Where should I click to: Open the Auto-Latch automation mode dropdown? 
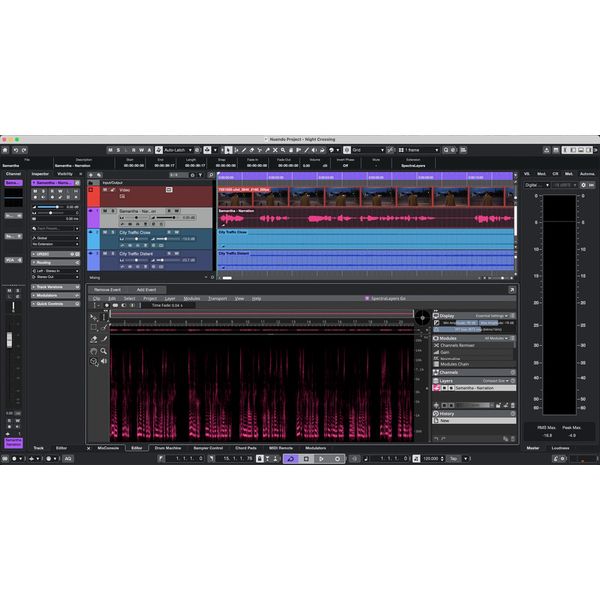(178, 149)
